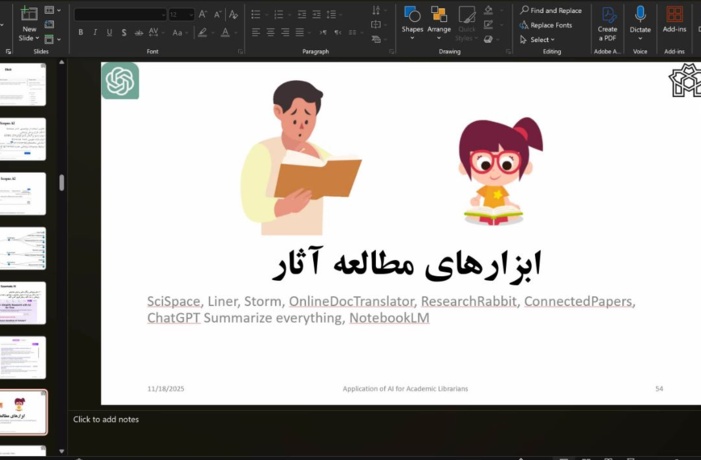Open Font dialog launcher
Image resolution: width=701 pixels, height=460 pixels.
(240, 52)
